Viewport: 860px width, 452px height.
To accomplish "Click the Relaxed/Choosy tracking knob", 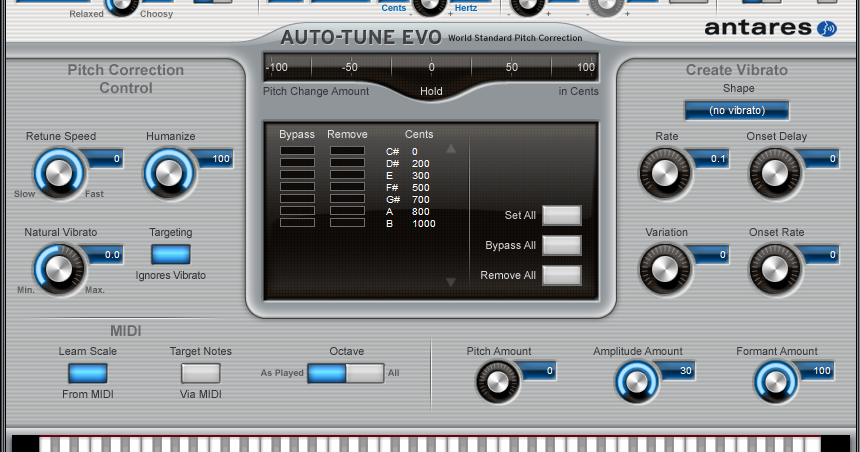I will tap(121, 5).
